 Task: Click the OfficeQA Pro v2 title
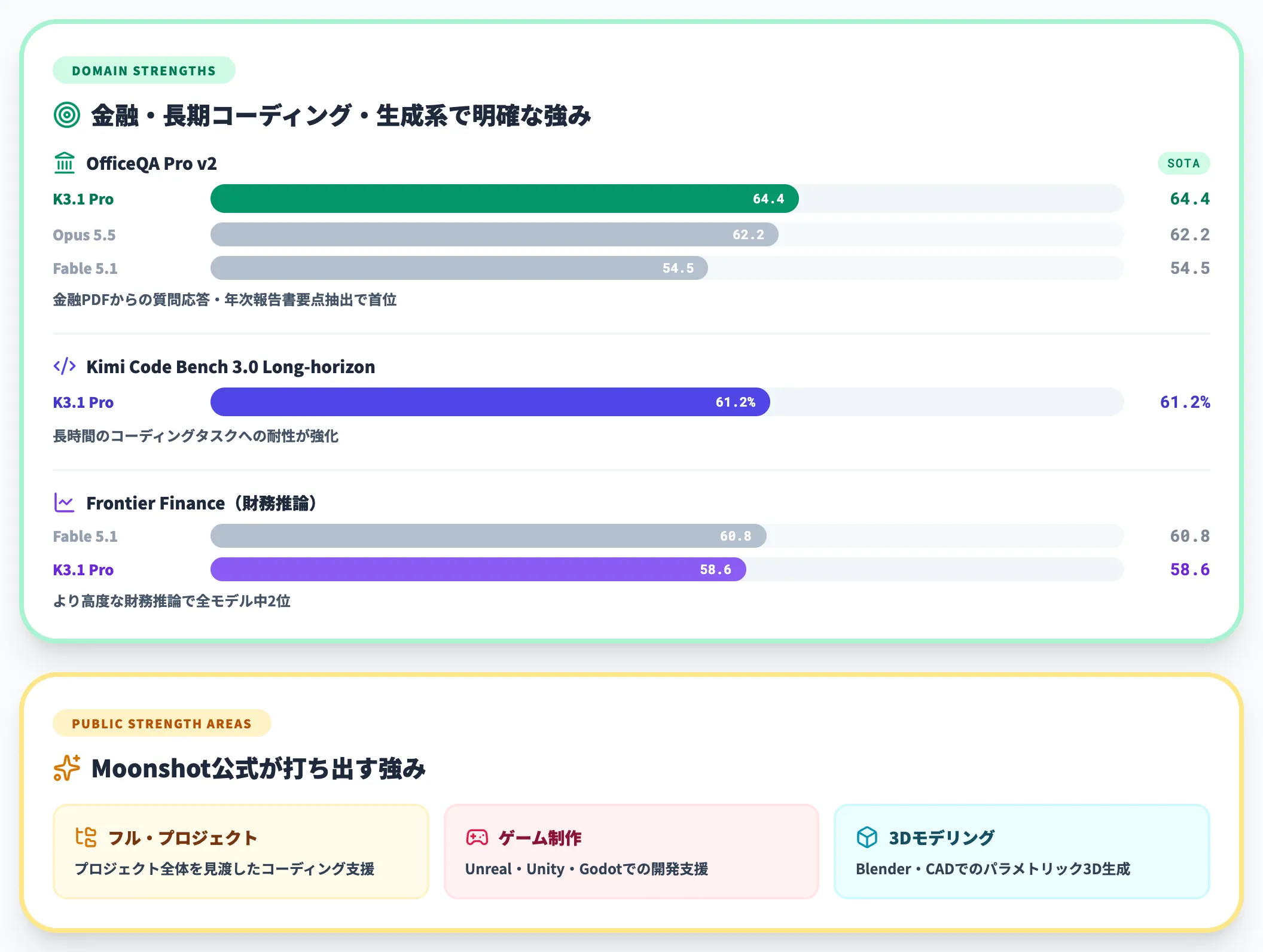click(151, 163)
